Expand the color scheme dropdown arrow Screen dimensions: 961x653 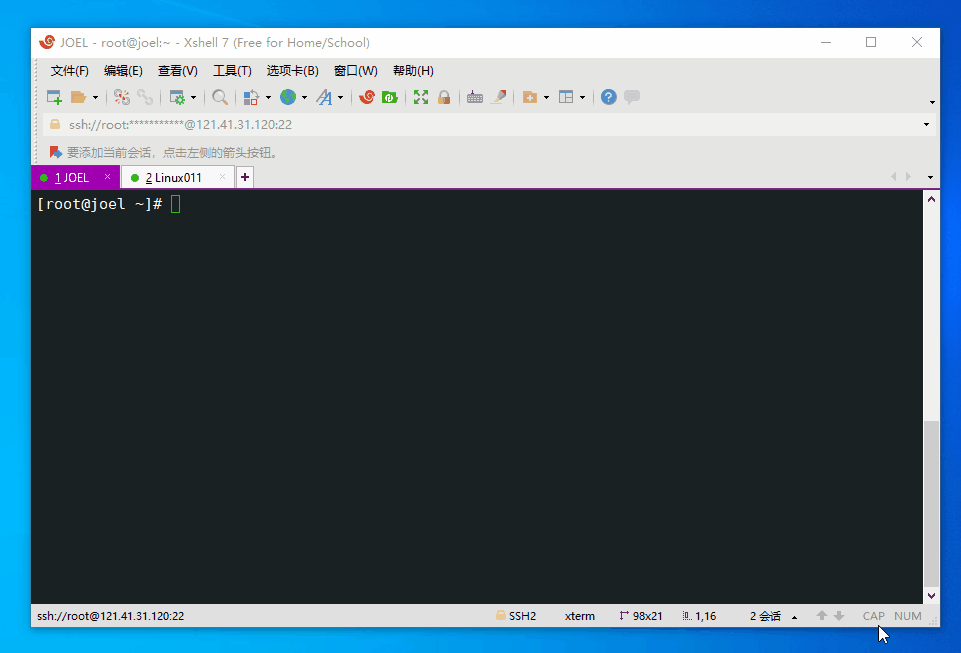[268, 97]
